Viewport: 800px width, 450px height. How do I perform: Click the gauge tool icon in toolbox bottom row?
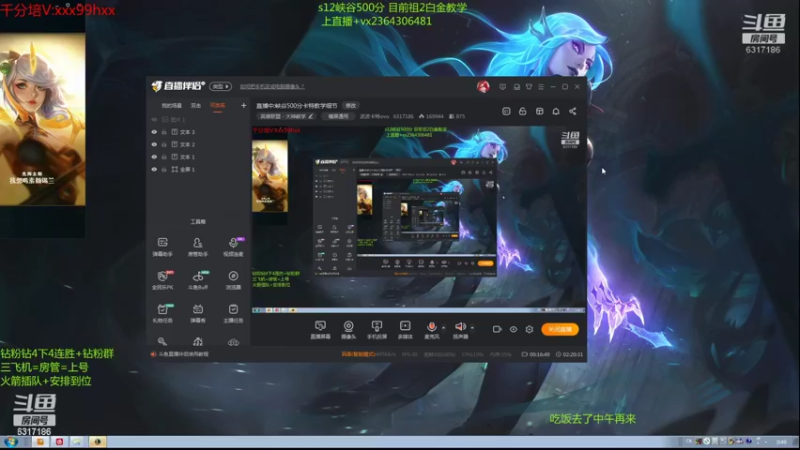[197, 341]
